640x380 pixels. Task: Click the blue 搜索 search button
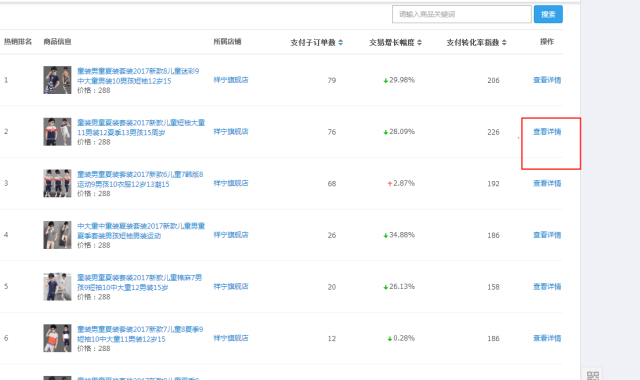[548, 14]
